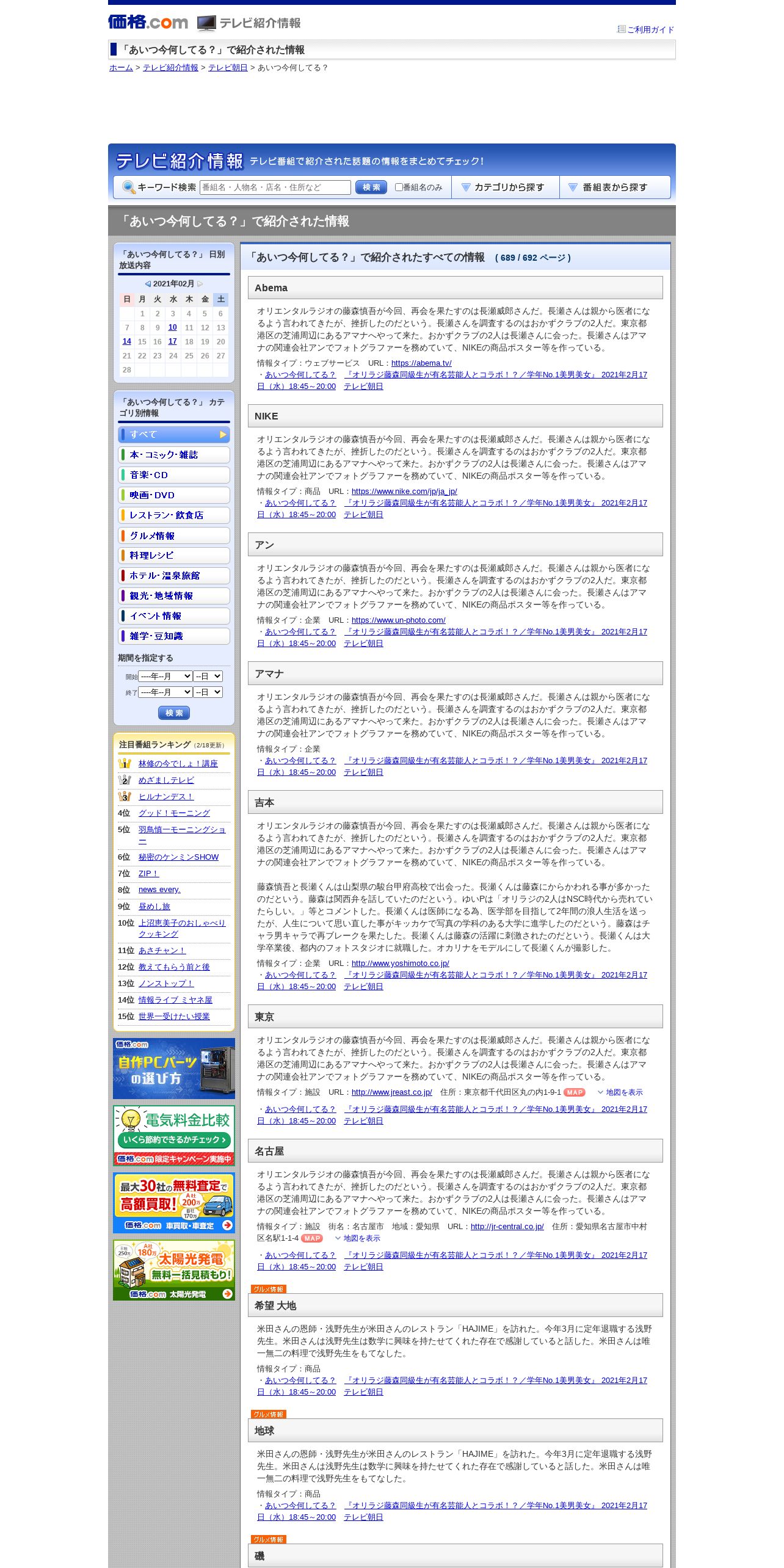
Task: Click the TV monitor icon in header
Action: point(206,23)
